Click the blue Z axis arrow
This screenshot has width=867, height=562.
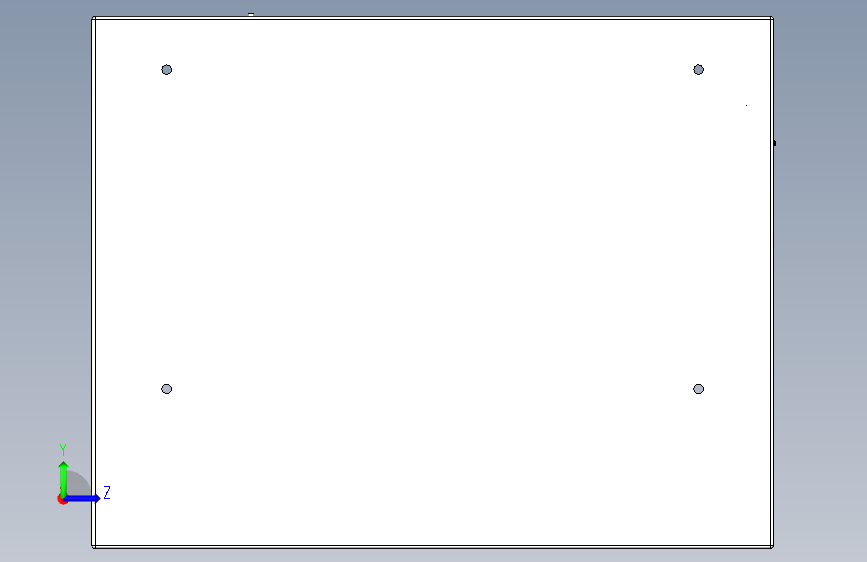[83, 498]
